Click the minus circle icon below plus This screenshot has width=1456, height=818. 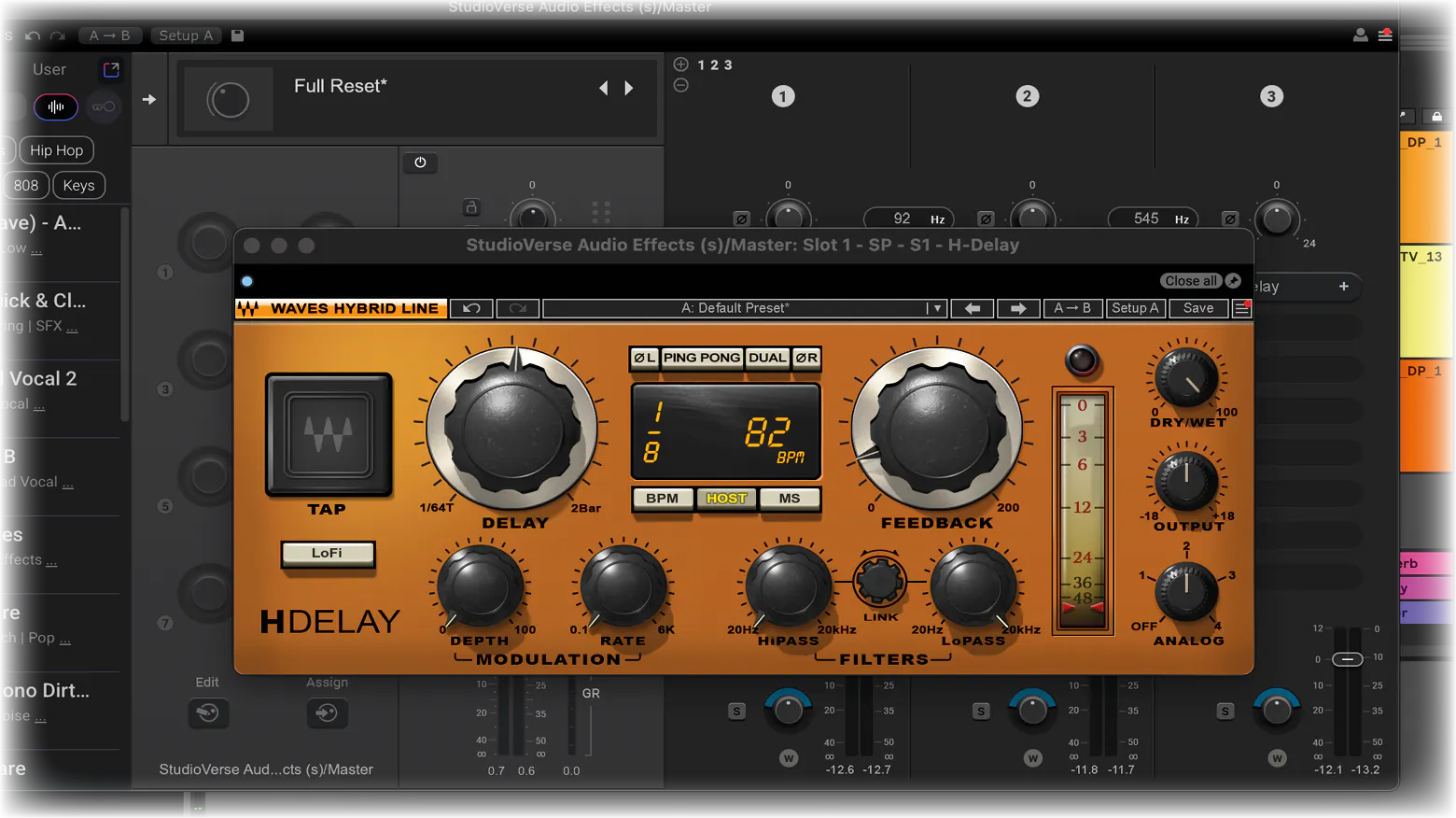pos(681,85)
